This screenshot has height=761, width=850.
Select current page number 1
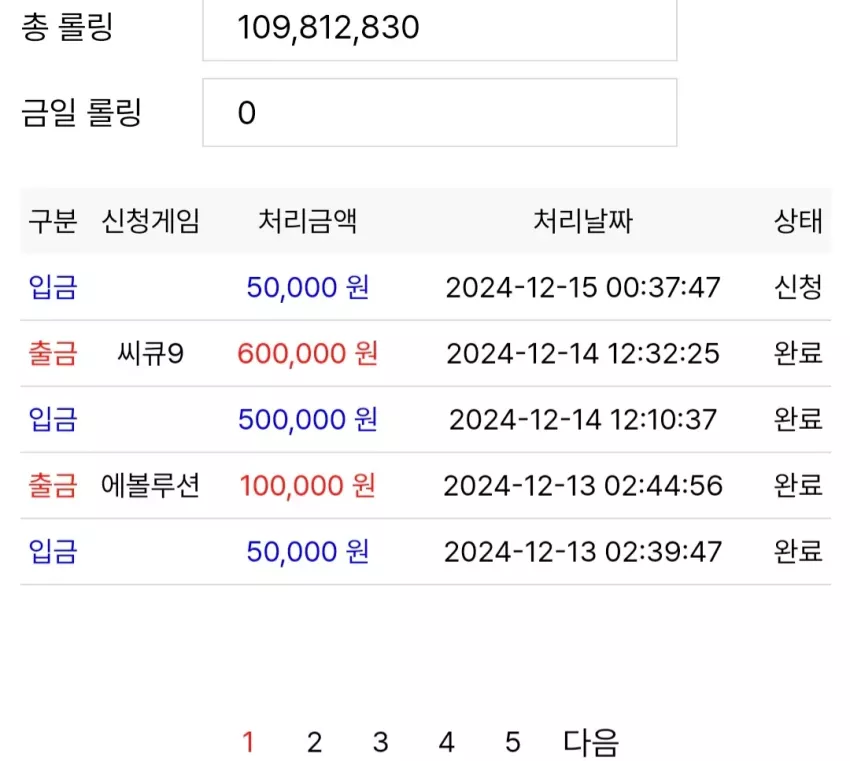click(248, 742)
